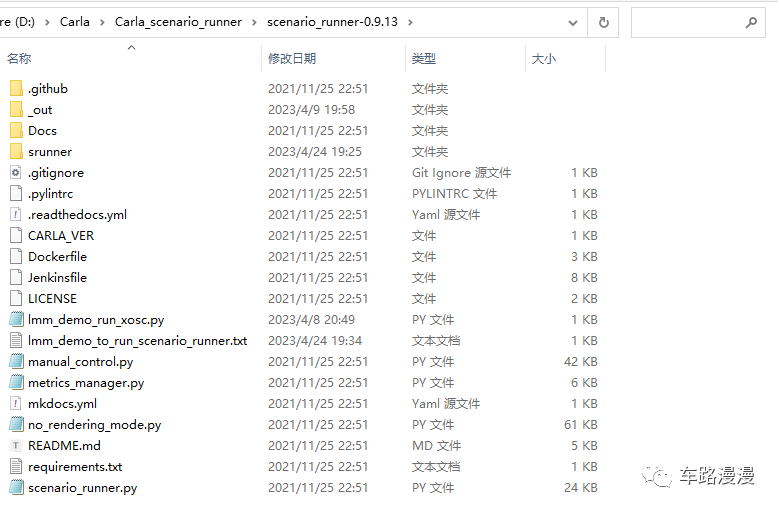Select the Docs folder icon

click(x=16, y=131)
